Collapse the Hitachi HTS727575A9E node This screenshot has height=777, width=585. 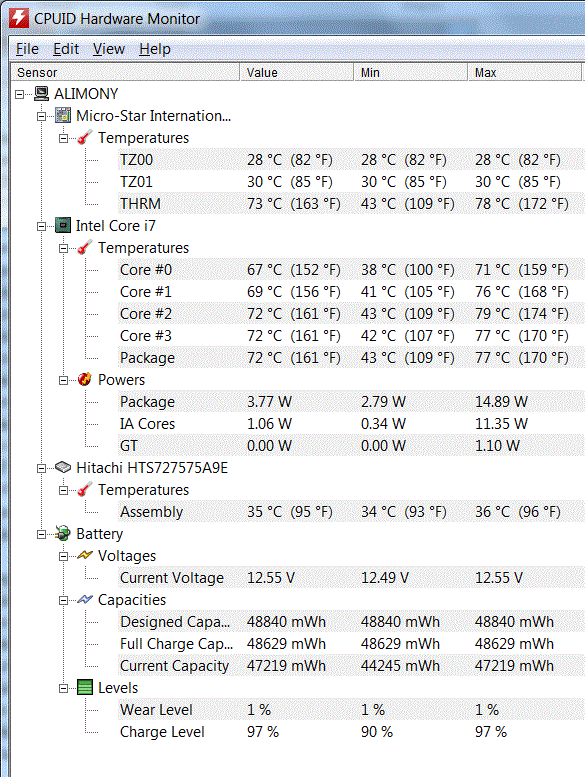42,468
